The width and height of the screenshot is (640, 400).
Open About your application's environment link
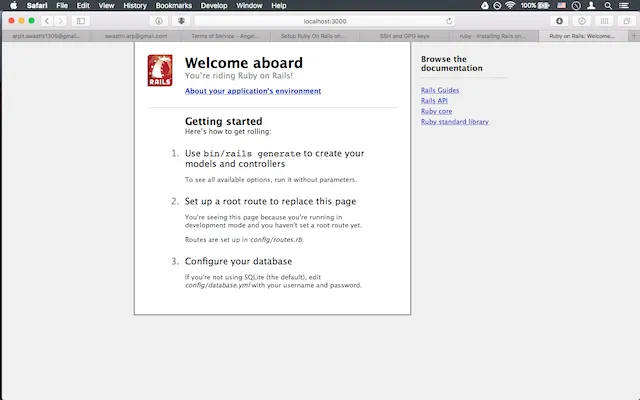tap(253, 91)
